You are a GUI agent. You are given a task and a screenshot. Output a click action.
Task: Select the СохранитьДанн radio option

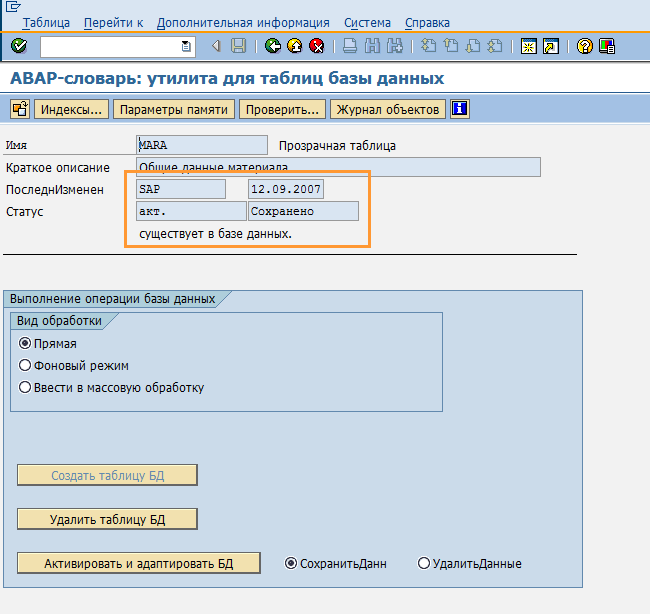coord(291,563)
